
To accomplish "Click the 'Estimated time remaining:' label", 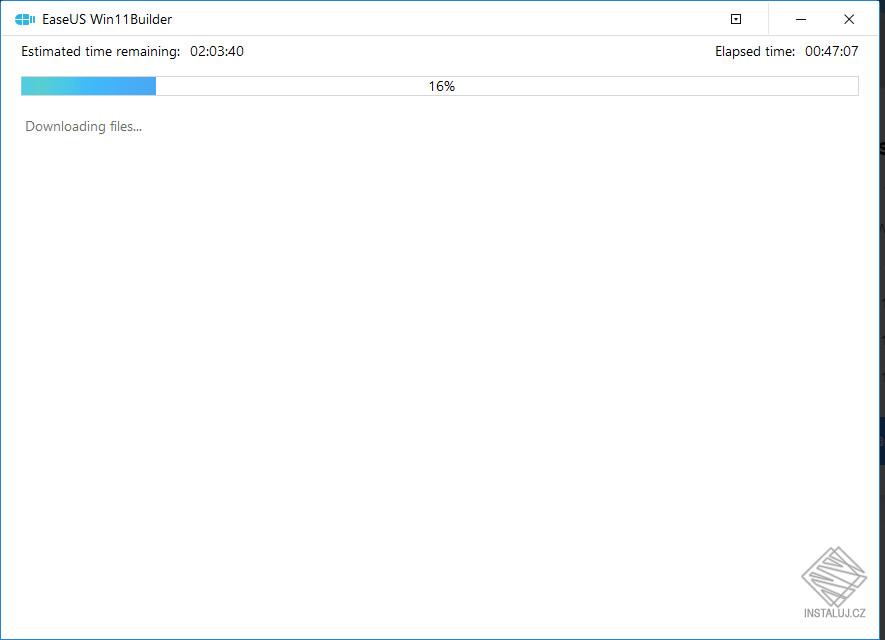I will [100, 51].
